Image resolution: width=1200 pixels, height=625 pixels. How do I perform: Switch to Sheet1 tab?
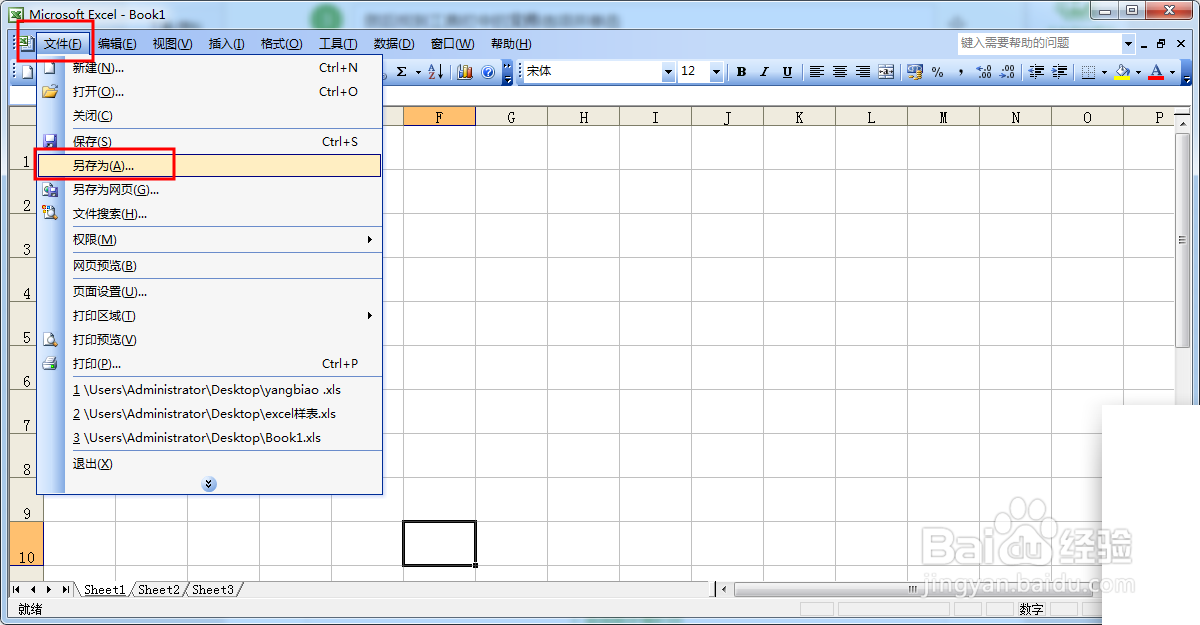point(104,590)
